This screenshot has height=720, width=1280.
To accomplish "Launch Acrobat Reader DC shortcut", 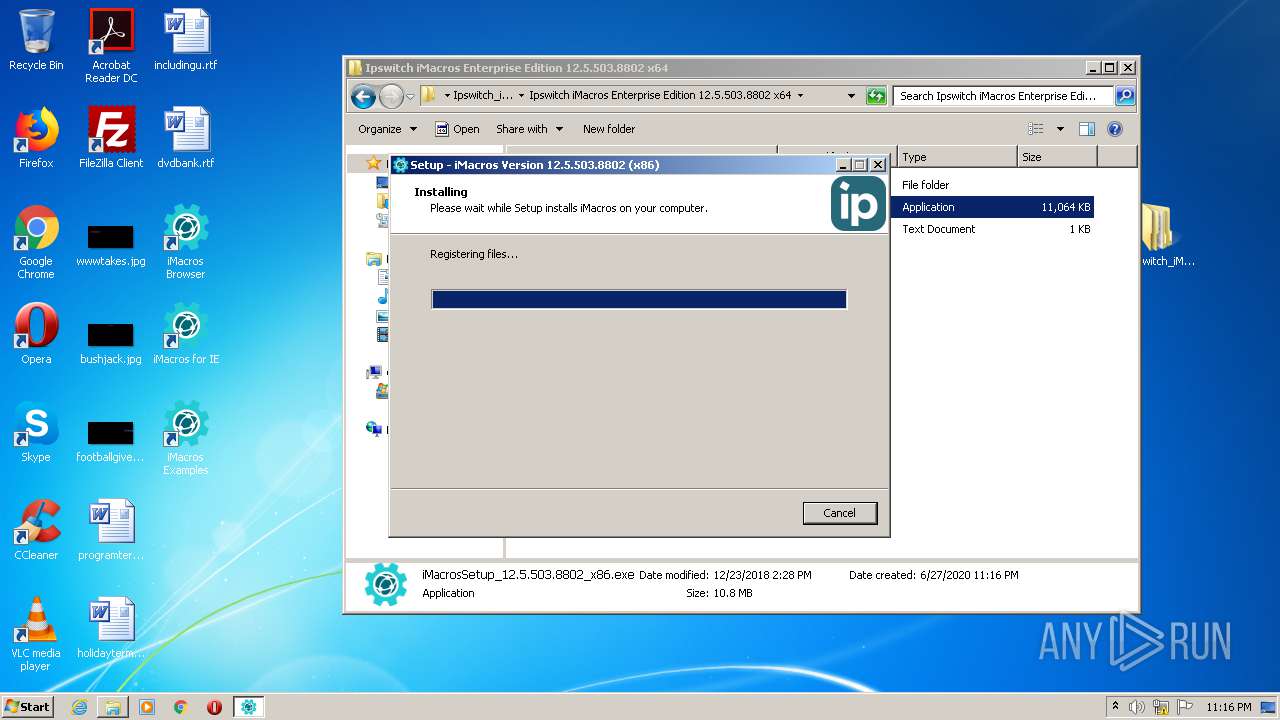I will click(111, 46).
